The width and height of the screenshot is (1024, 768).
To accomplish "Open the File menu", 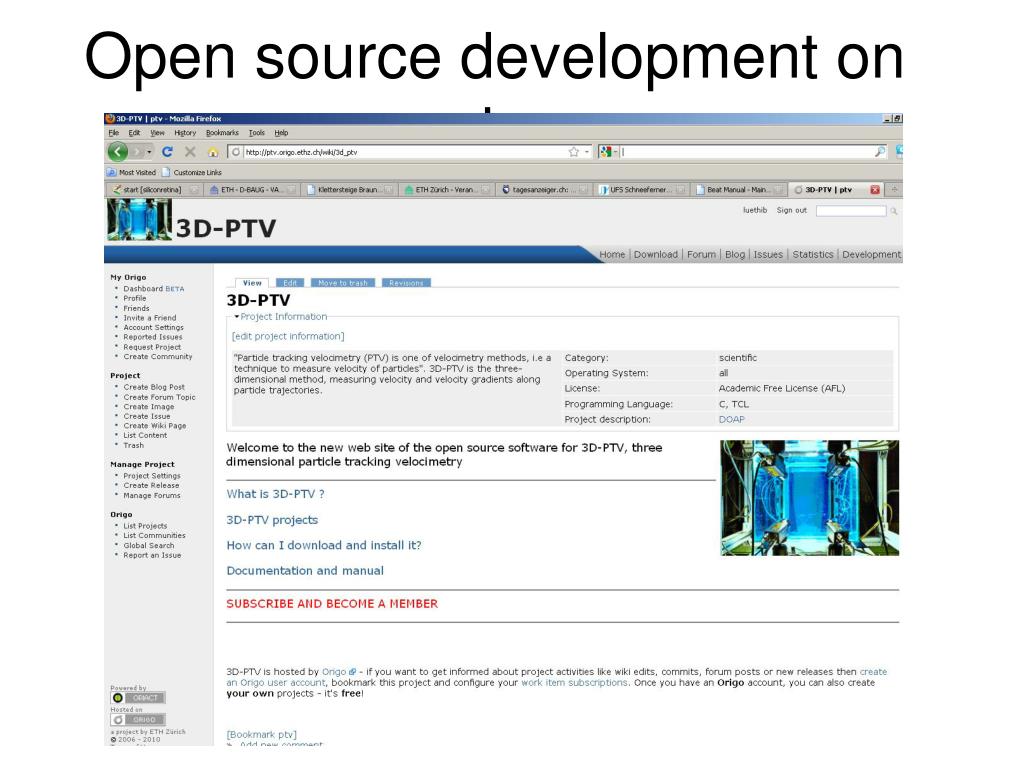I will 114,133.
